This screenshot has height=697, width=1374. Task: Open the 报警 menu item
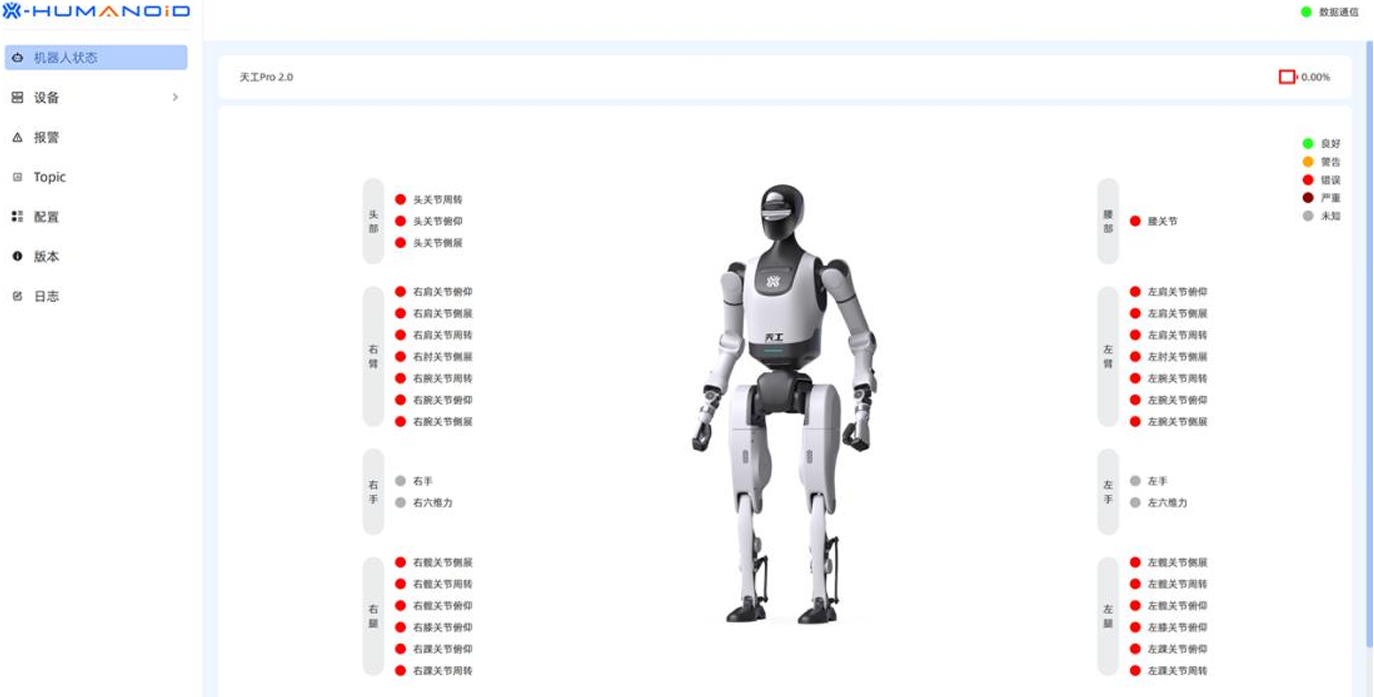coord(47,137)
